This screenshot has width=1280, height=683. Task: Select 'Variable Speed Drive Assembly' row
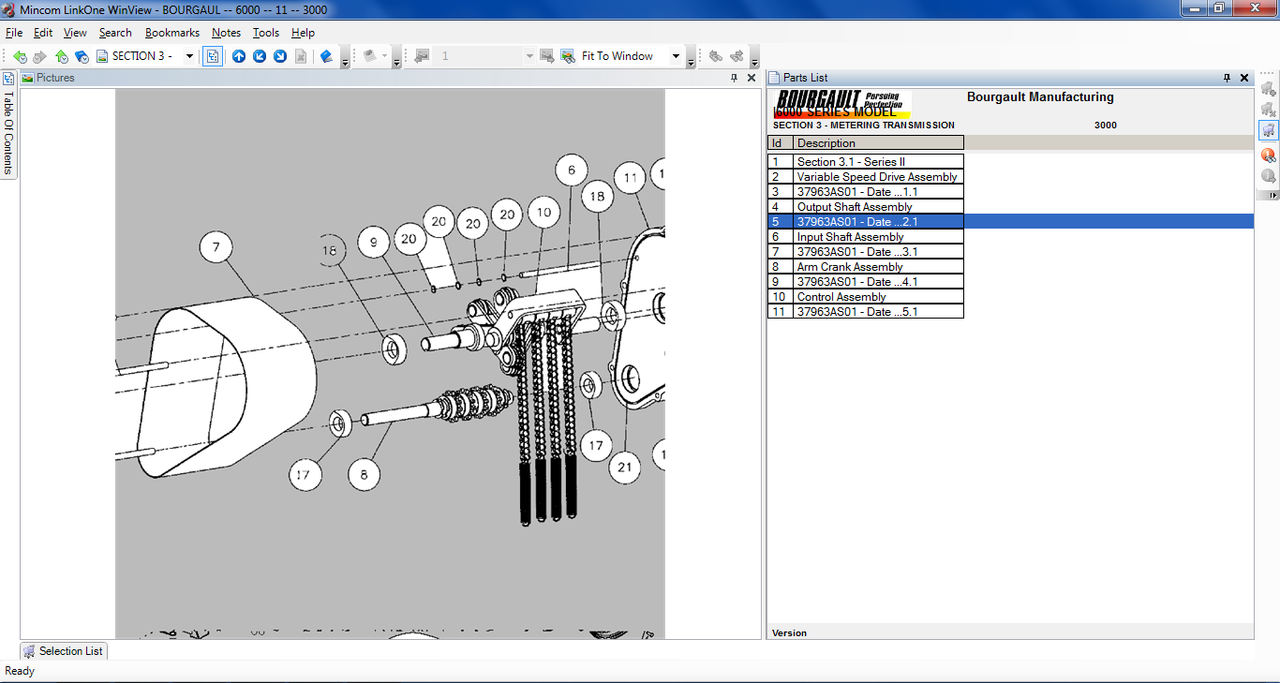click(866, 177)
